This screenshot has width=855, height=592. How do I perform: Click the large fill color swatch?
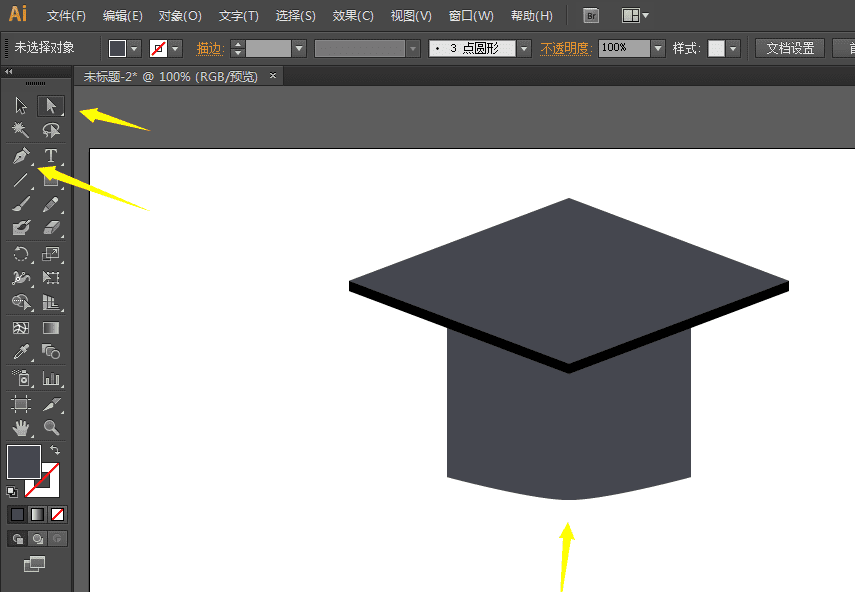coord(23,462)
